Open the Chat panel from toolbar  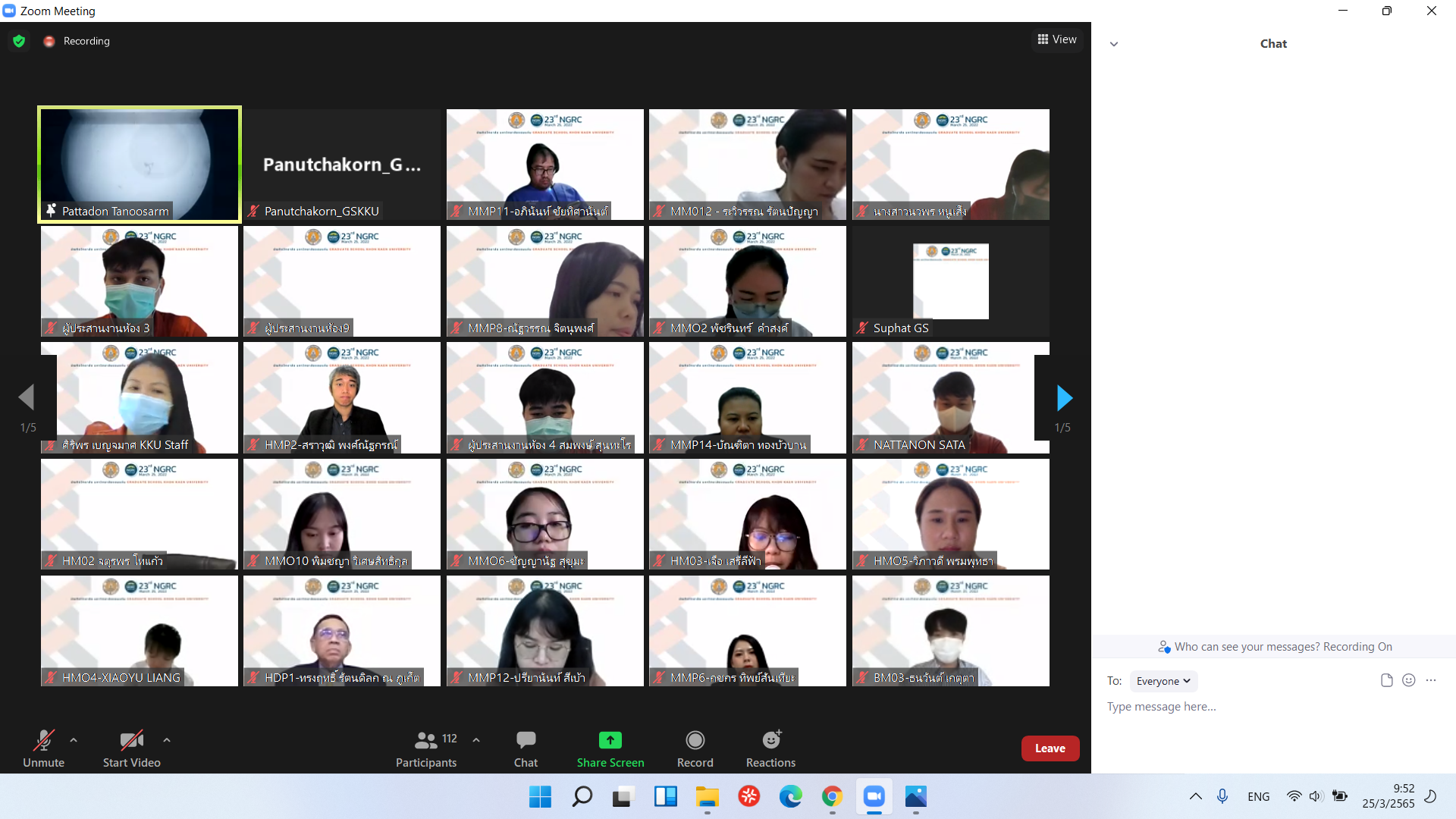pos(526,740)
